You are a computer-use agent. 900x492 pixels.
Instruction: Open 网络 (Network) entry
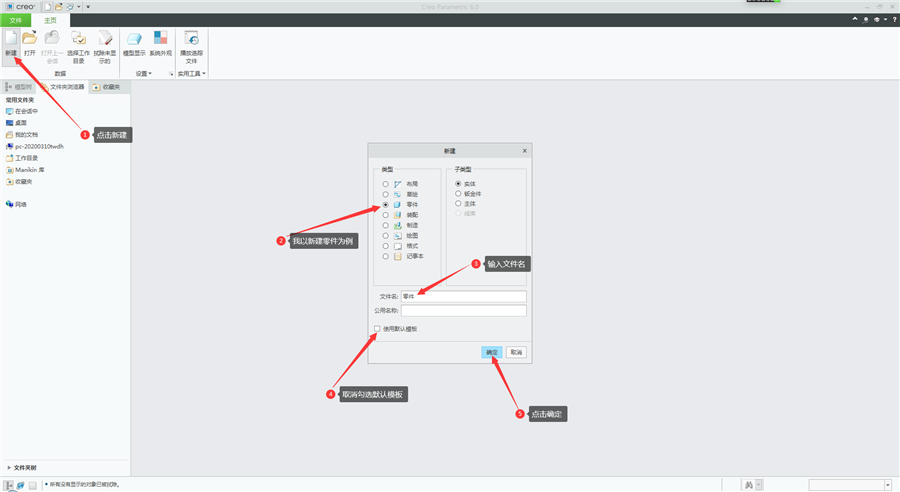[16, 204]
